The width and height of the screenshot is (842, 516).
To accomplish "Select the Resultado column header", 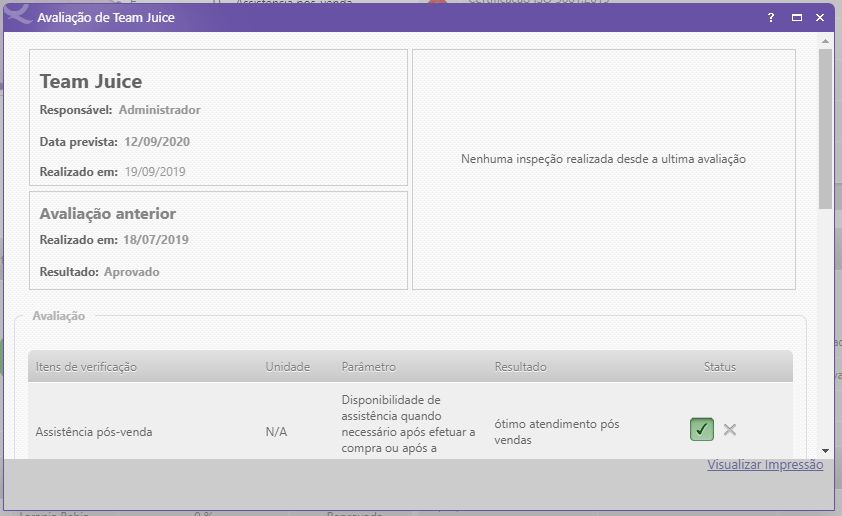I will 520,367.
